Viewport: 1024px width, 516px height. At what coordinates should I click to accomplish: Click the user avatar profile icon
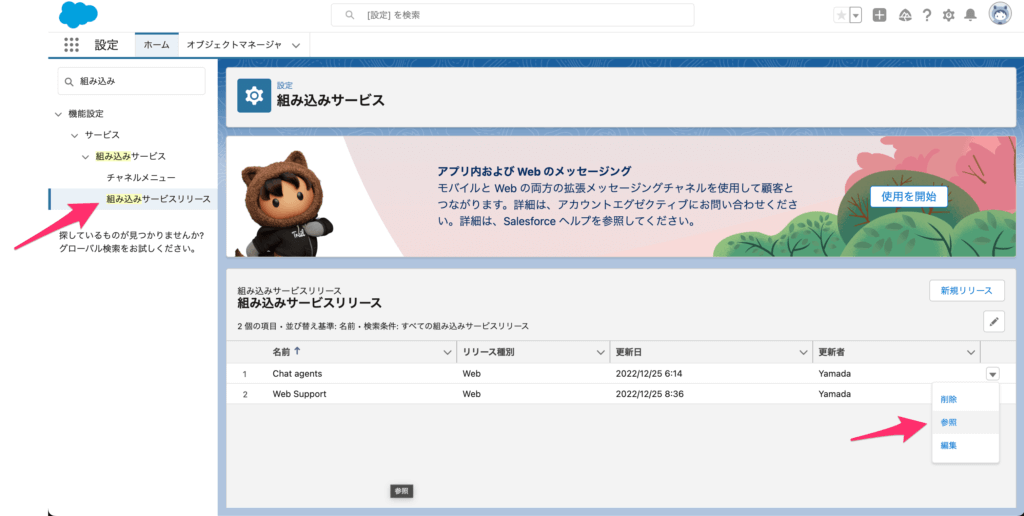(x=999, y=14)
